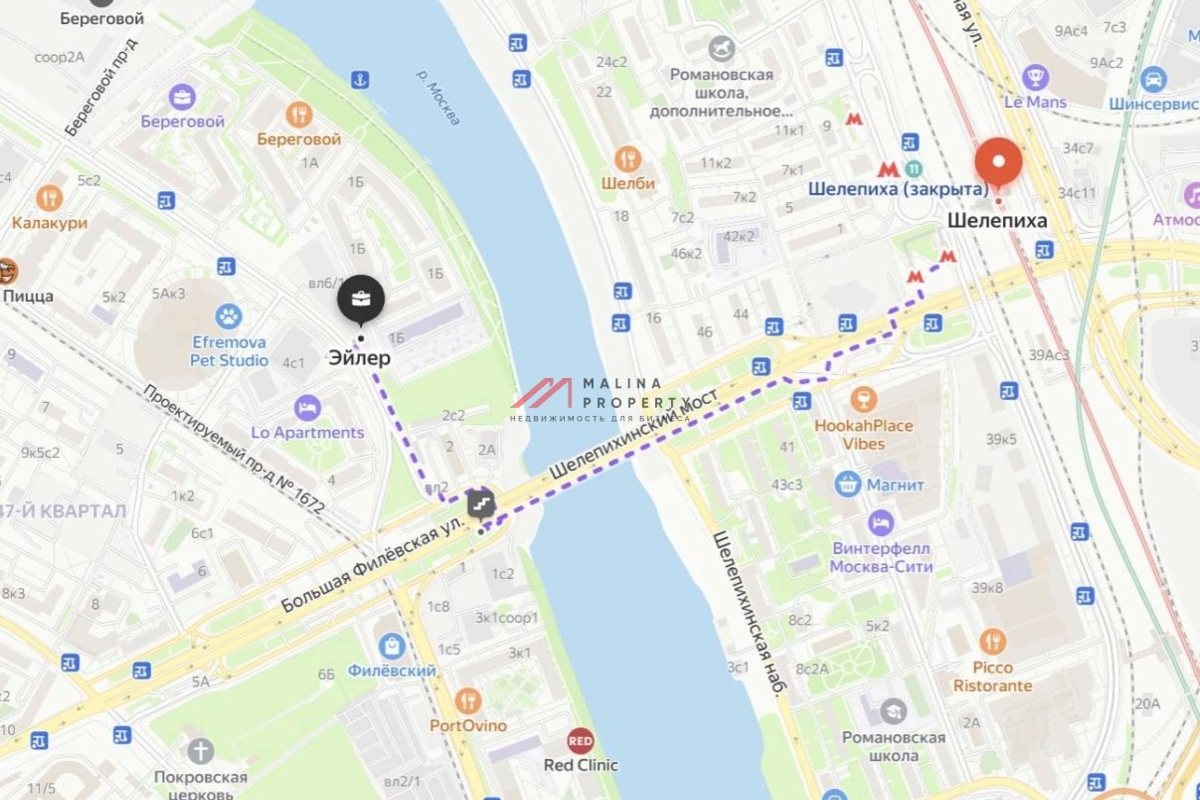
Task: Click the Red Clinic marker icon
Action: pyautogui.click(x=580, y=741)
